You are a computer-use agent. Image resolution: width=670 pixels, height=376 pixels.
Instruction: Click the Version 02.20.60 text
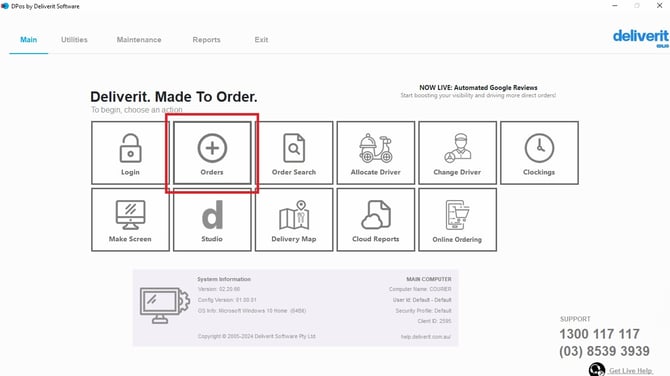click(x=219, y=289)
